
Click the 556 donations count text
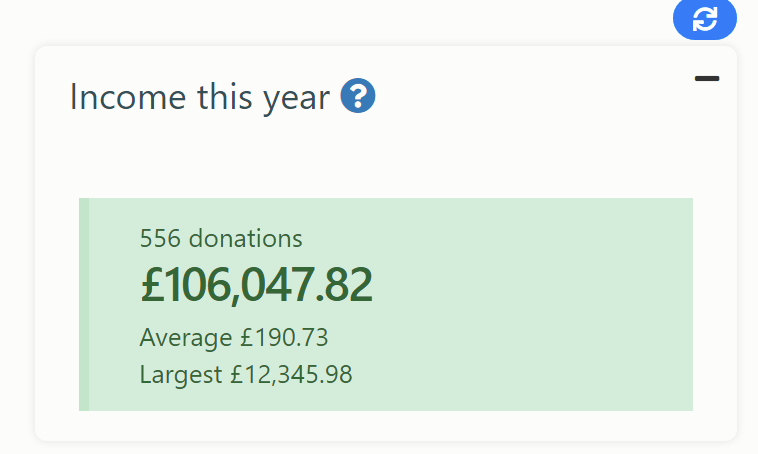click(x=221, y=238)
